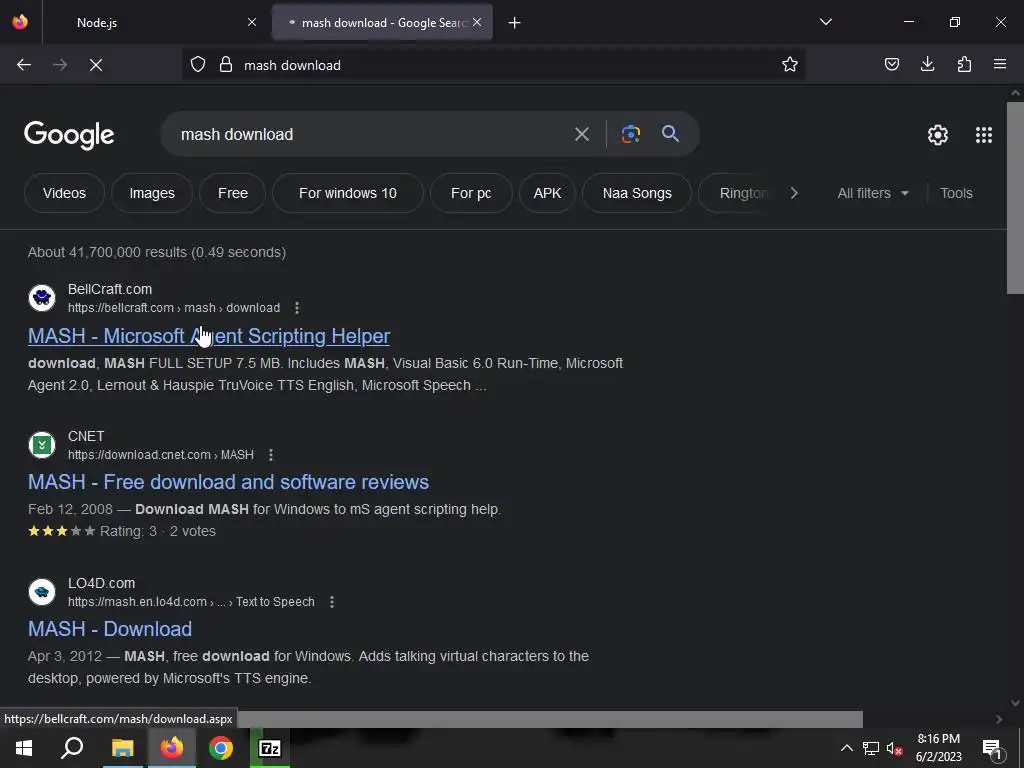Viewport: 1024px width, 768px height.
Task: Show hidden system tray icons
Action: click(x=846, y=748)
